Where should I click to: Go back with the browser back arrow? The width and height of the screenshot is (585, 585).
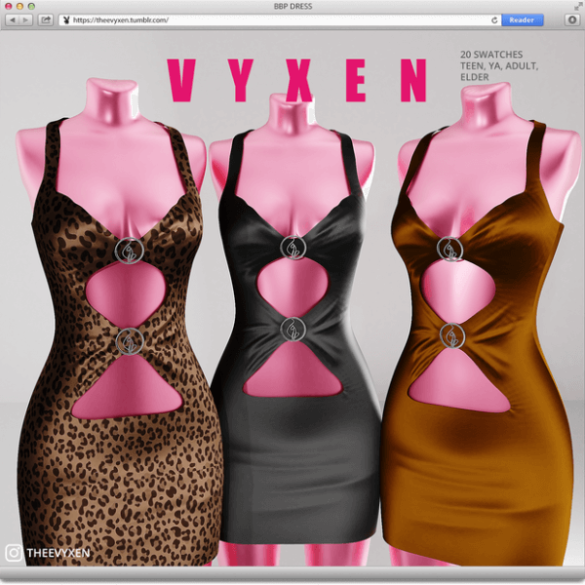pyautogui.click(x=12, y=20)
